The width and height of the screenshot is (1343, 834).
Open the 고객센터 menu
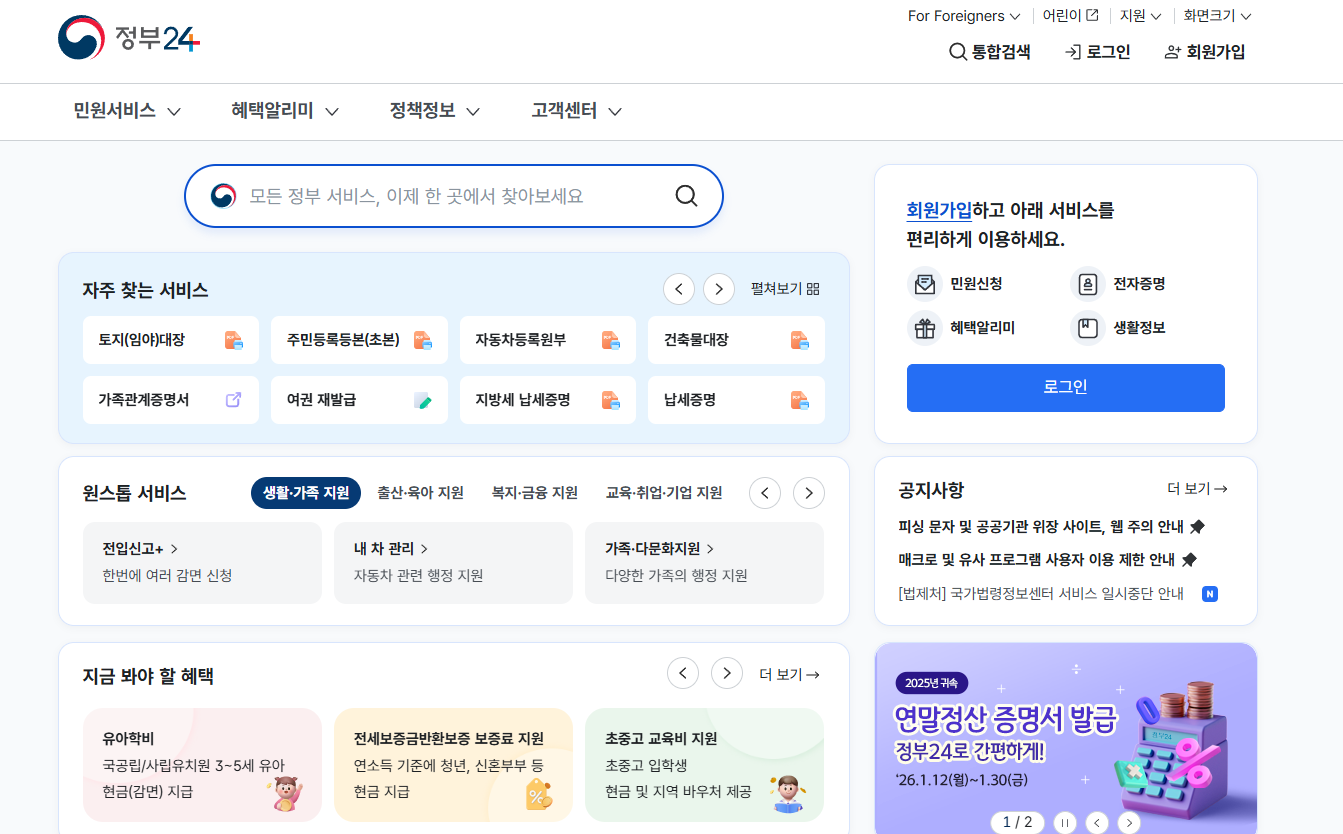[x=565, y=111]
